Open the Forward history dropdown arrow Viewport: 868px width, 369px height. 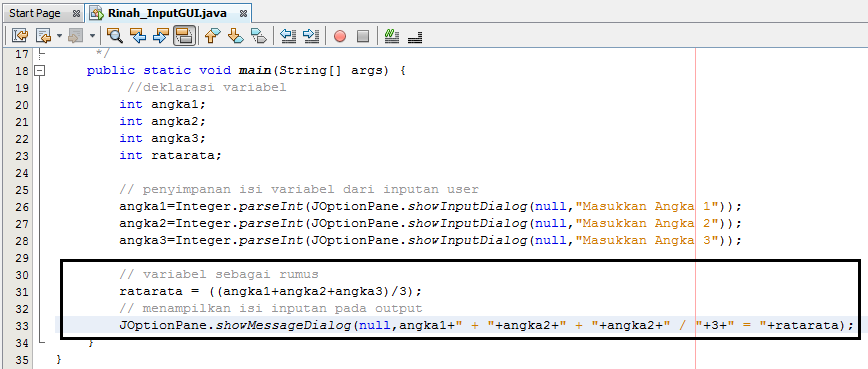92,36
